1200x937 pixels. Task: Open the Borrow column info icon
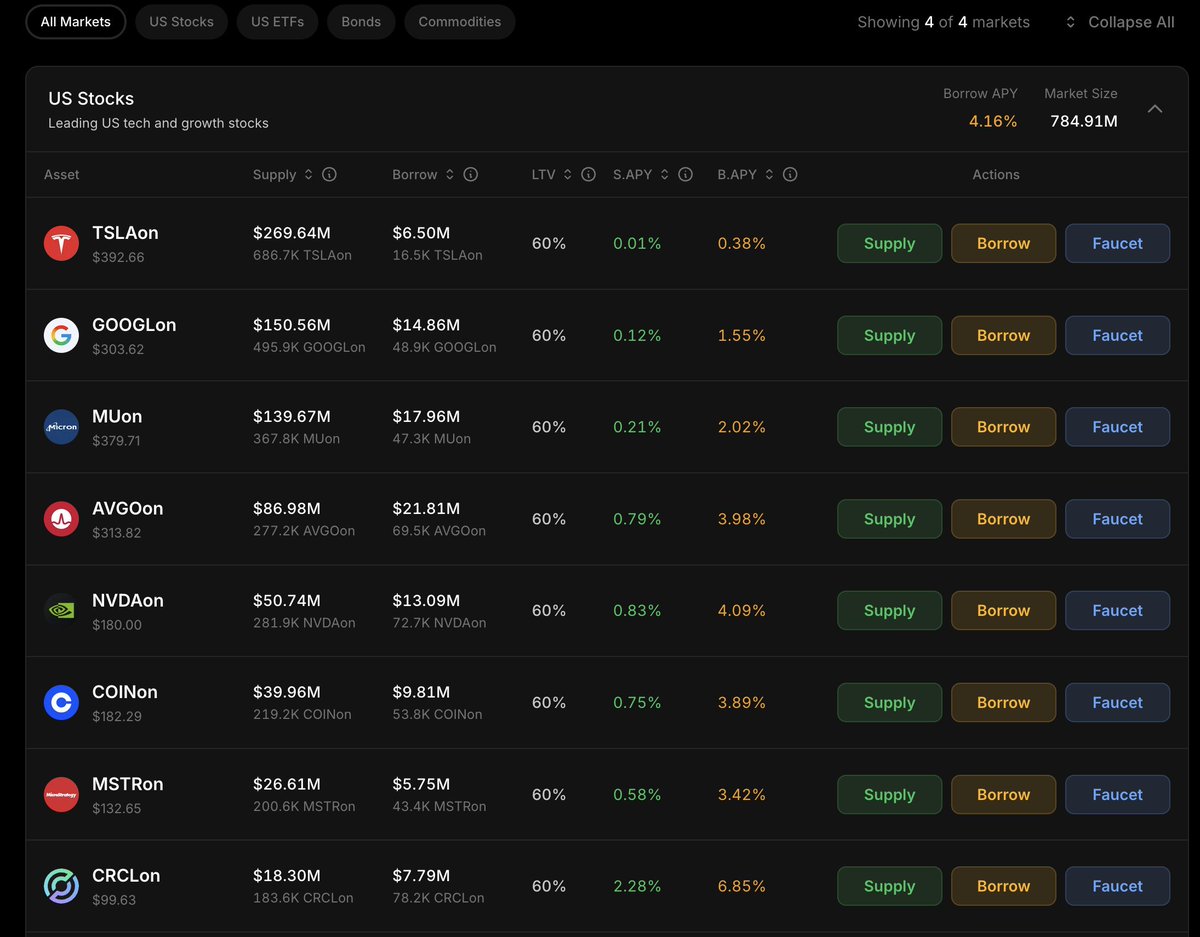471,174
